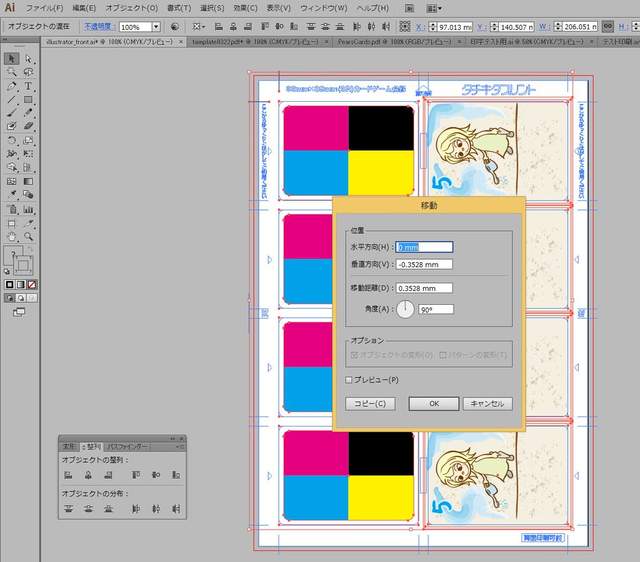Open the Align panel options menu

(181, 446)
